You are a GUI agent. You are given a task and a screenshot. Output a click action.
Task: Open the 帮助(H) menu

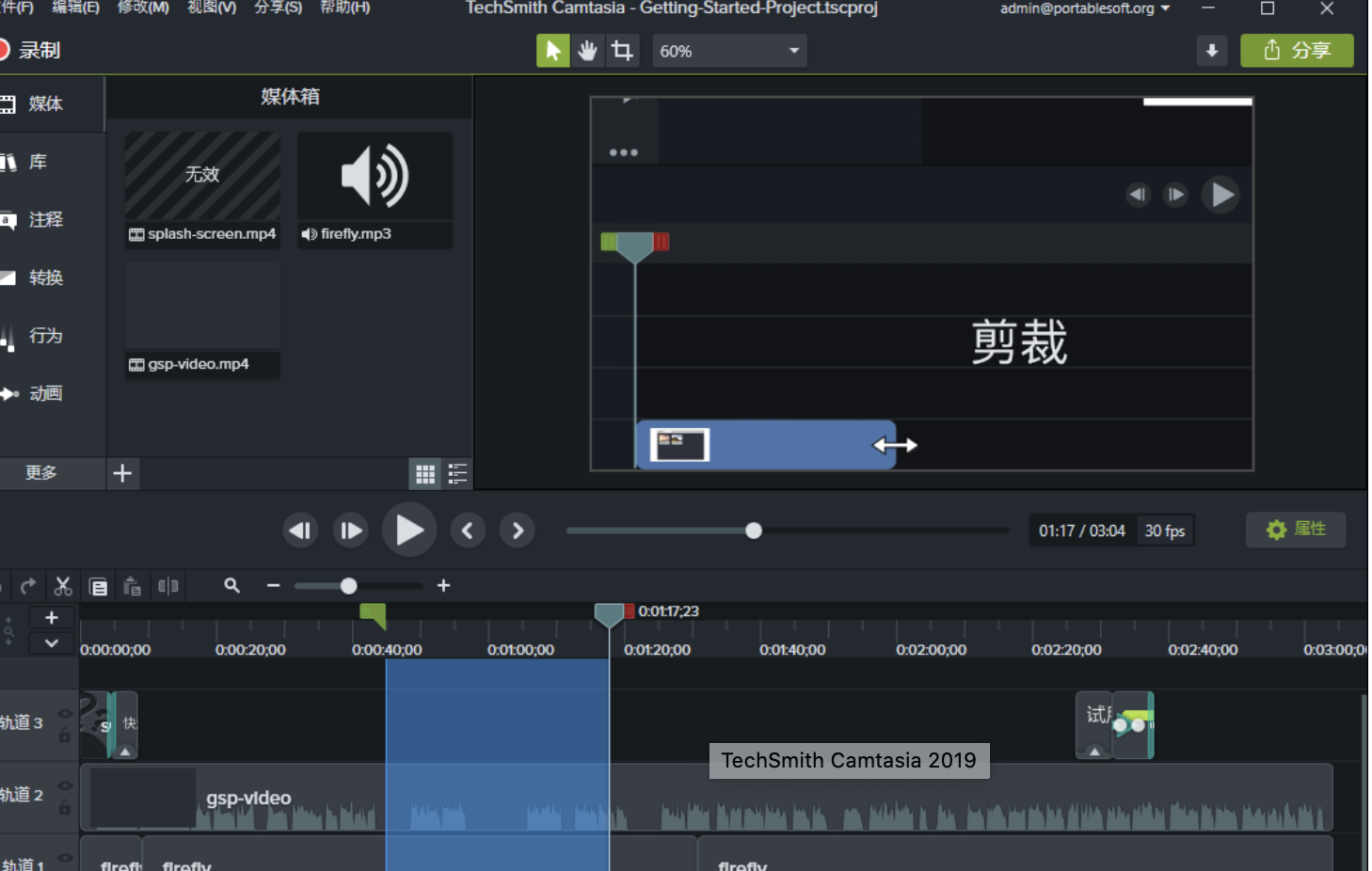coord(345,8)
